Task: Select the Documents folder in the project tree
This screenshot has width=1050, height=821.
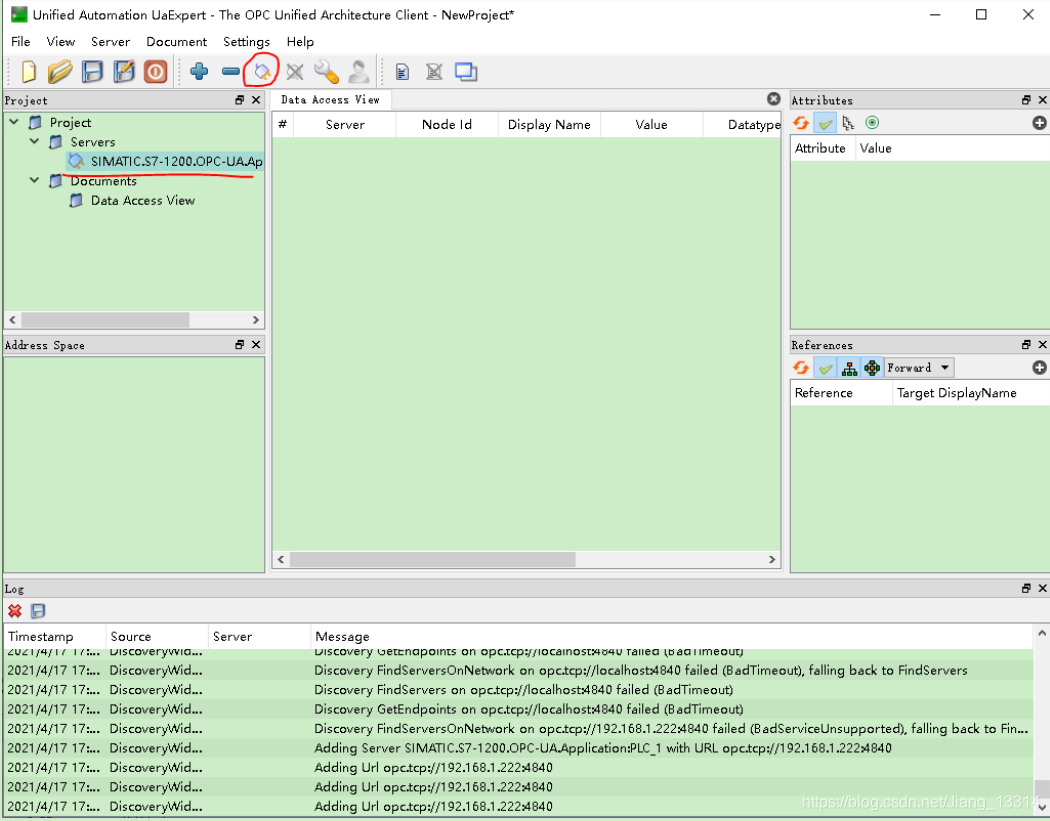Action: pos(103,181)
